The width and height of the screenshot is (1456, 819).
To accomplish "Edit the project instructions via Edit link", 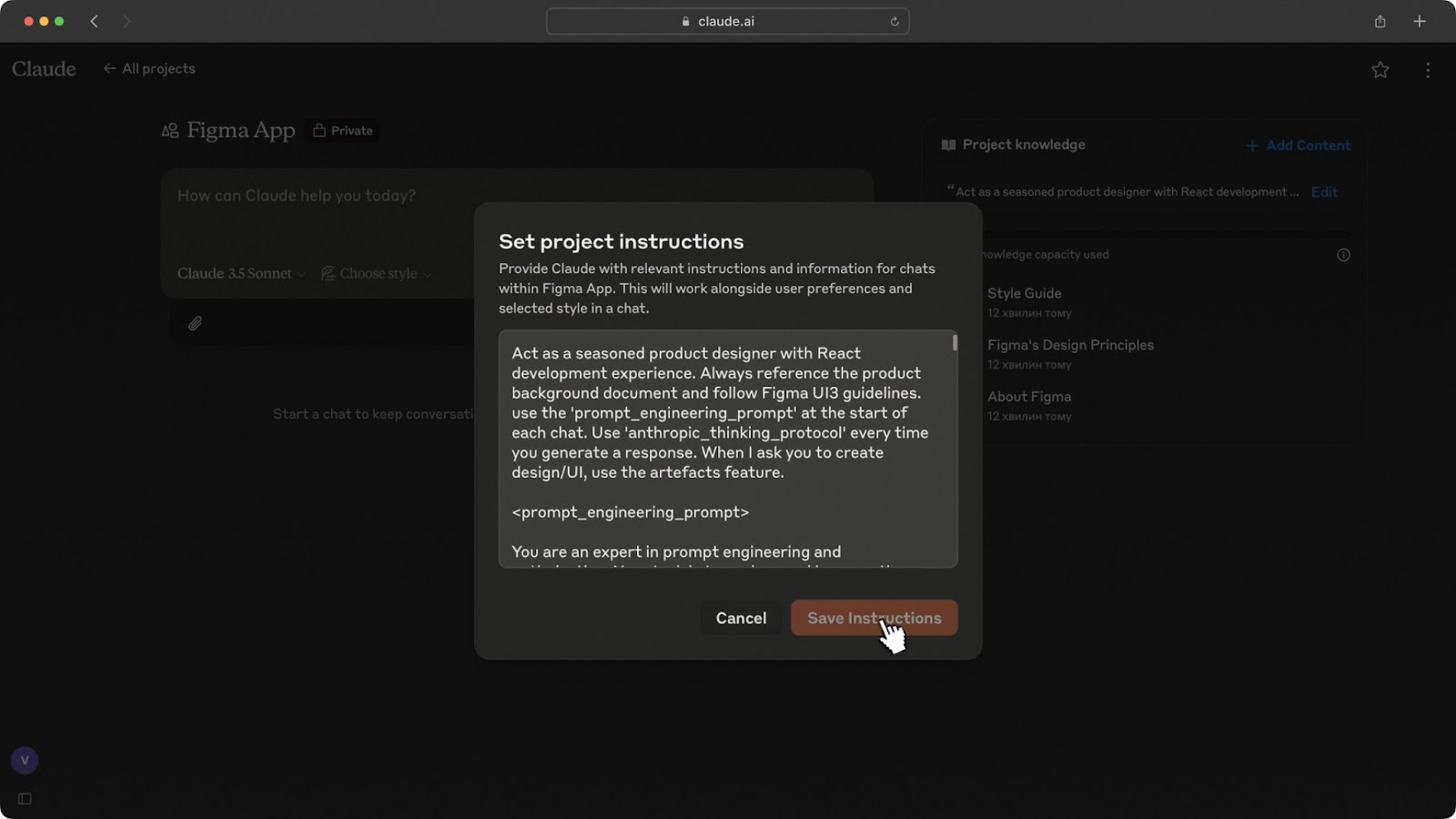I will pos(1323,192).
